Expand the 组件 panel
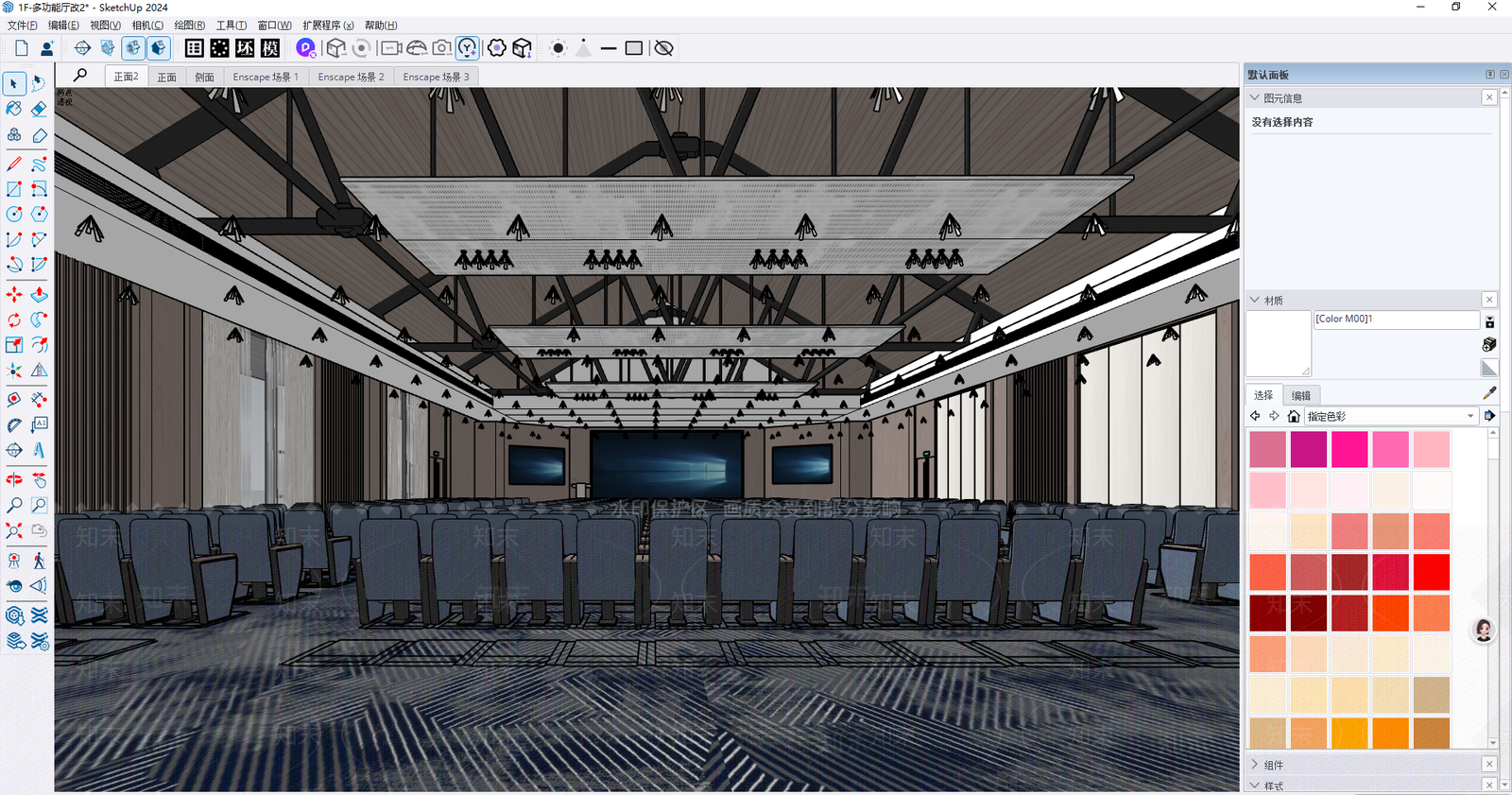 point(1255,764)
